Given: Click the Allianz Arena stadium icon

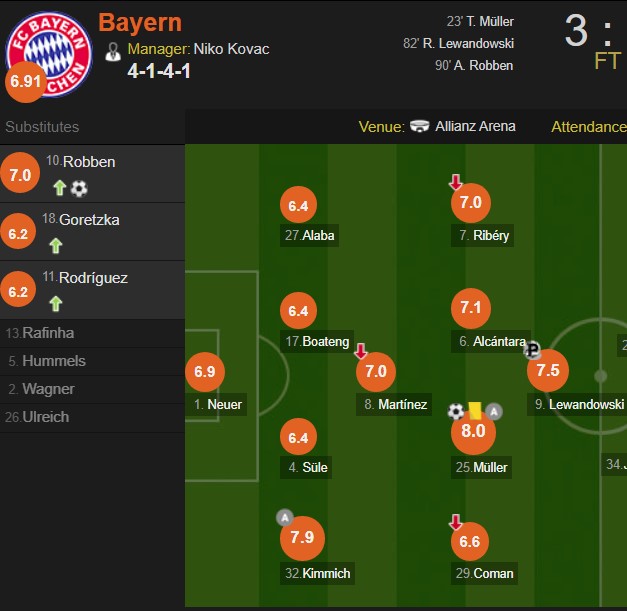Looking at the screenshot, I should tap(420, 127).
